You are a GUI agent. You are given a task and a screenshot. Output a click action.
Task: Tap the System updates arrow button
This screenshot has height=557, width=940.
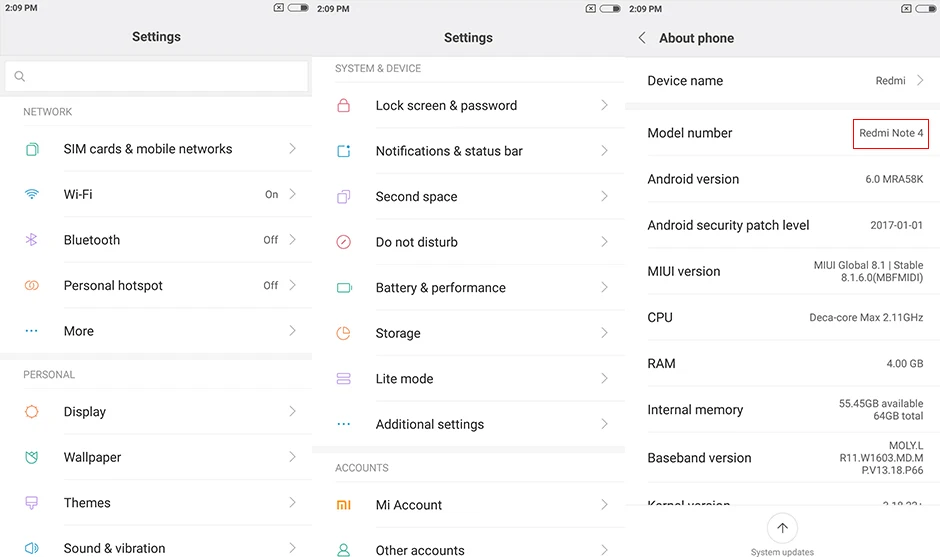click(782, 528)
